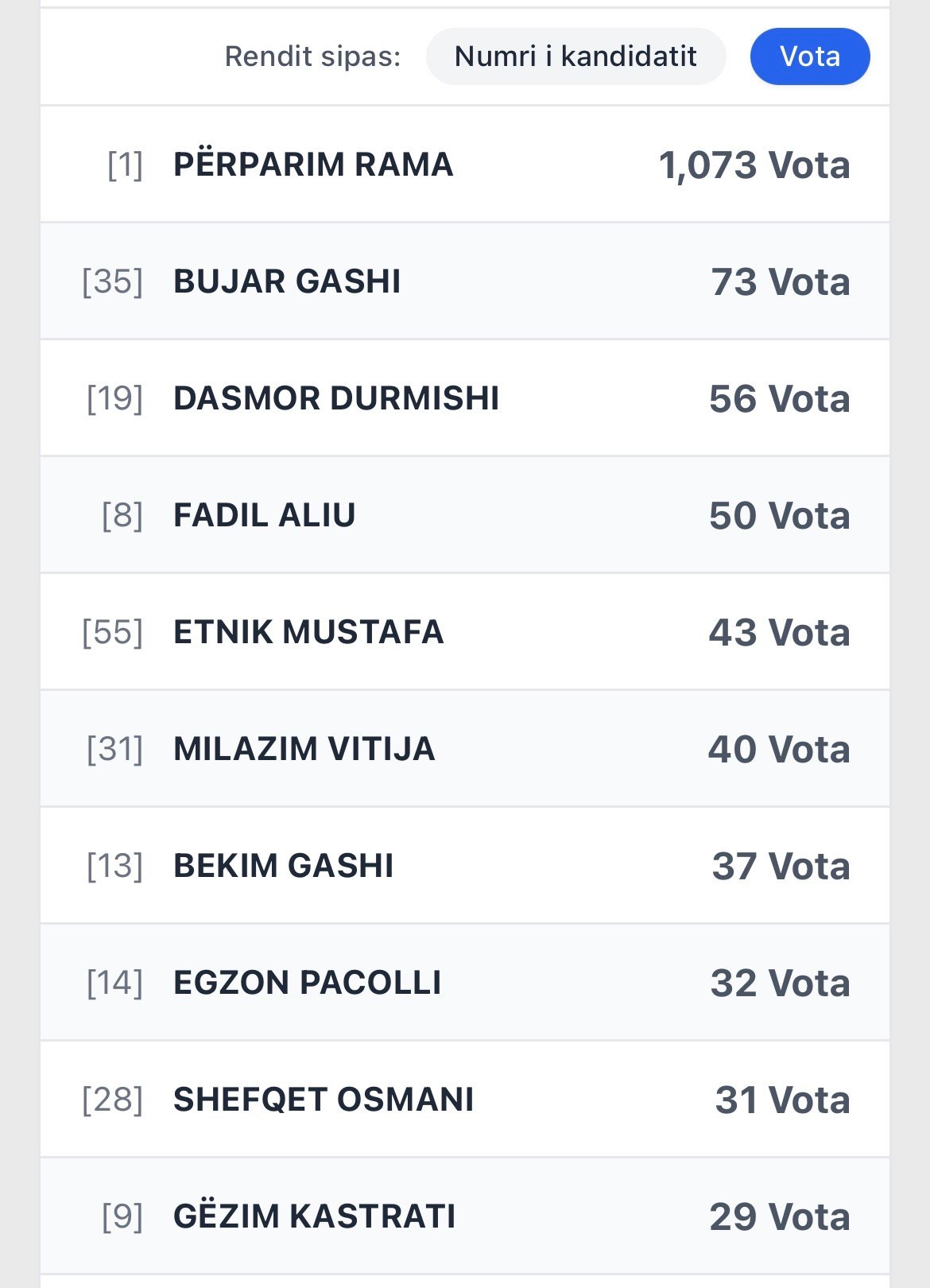Sort list by Vota

click(x=809, y=56)
